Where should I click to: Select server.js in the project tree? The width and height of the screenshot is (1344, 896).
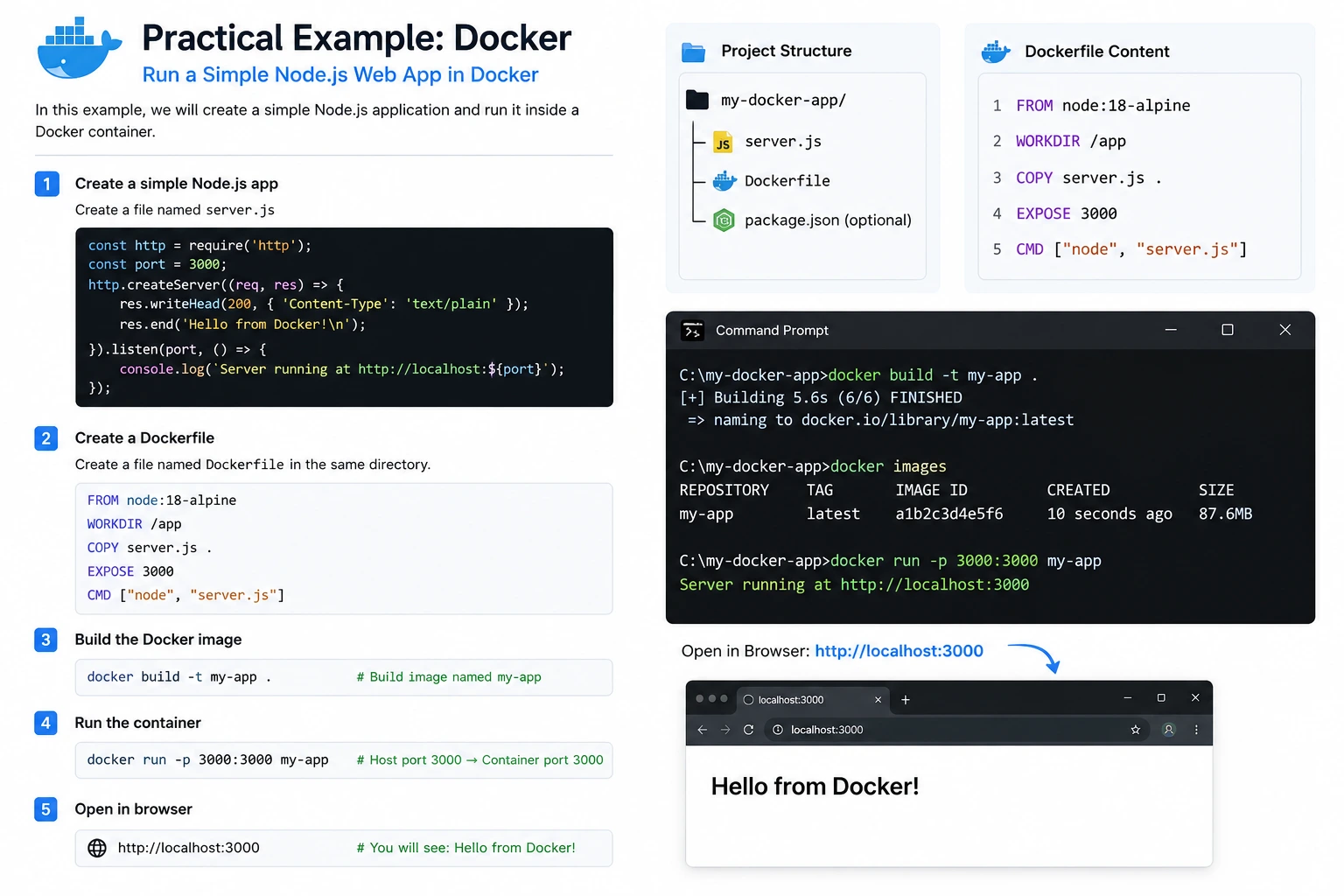pos(783,142)
